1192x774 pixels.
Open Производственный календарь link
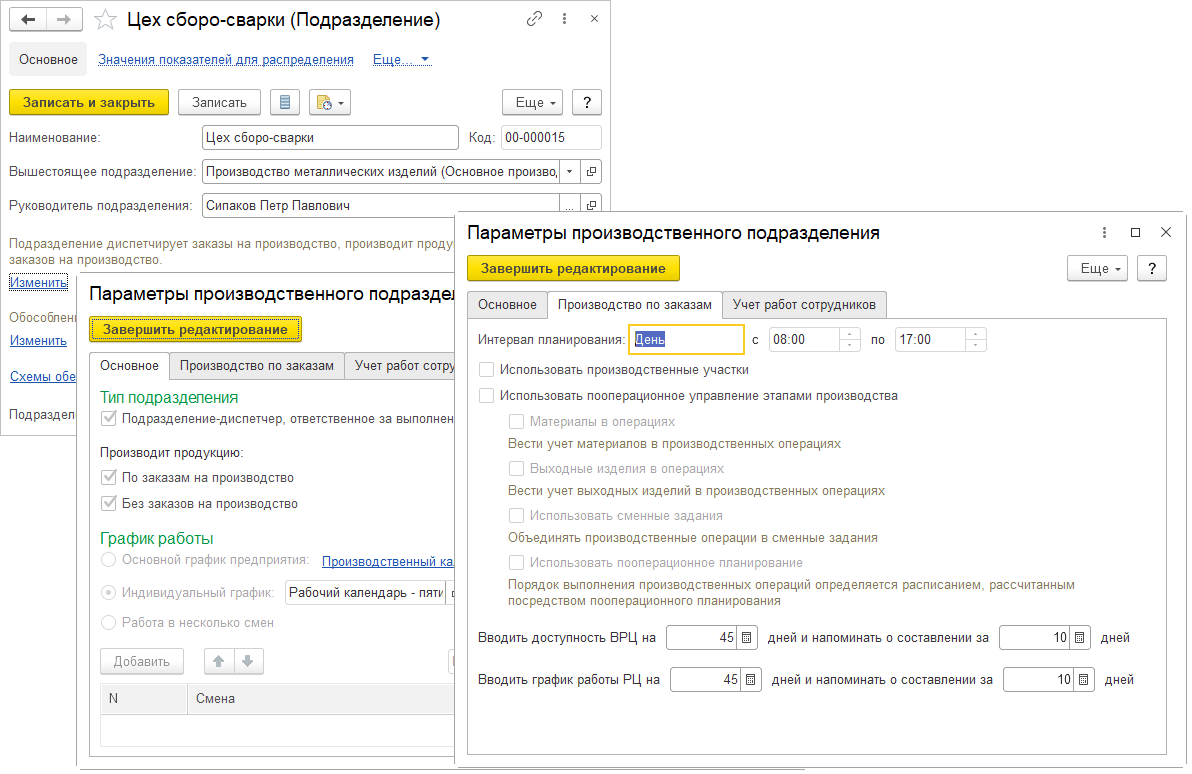pos(388,561)
